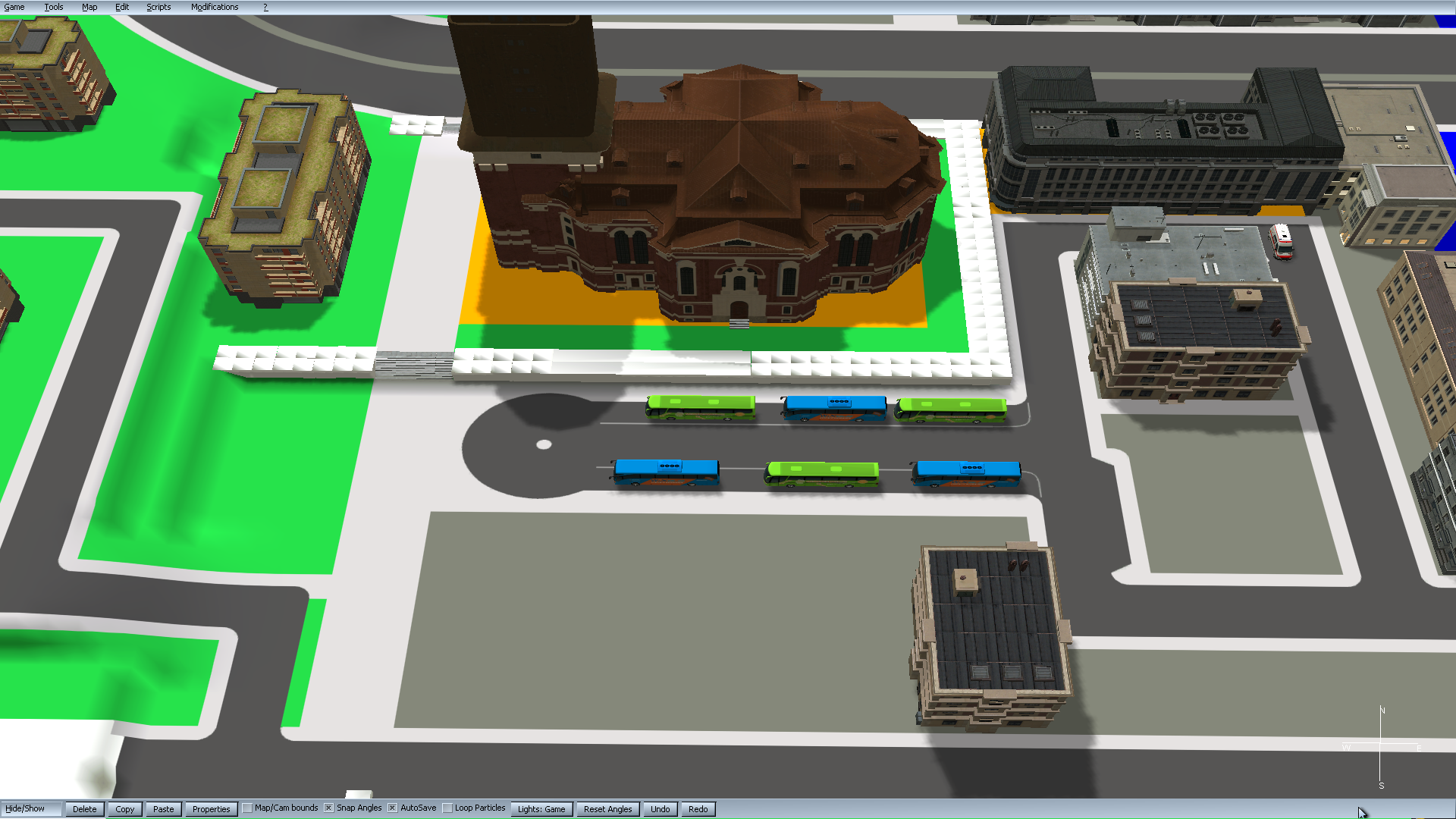Toggle the AutoSave checkbox off
This screenshot has width=1456, height=819.
(393, 808)
